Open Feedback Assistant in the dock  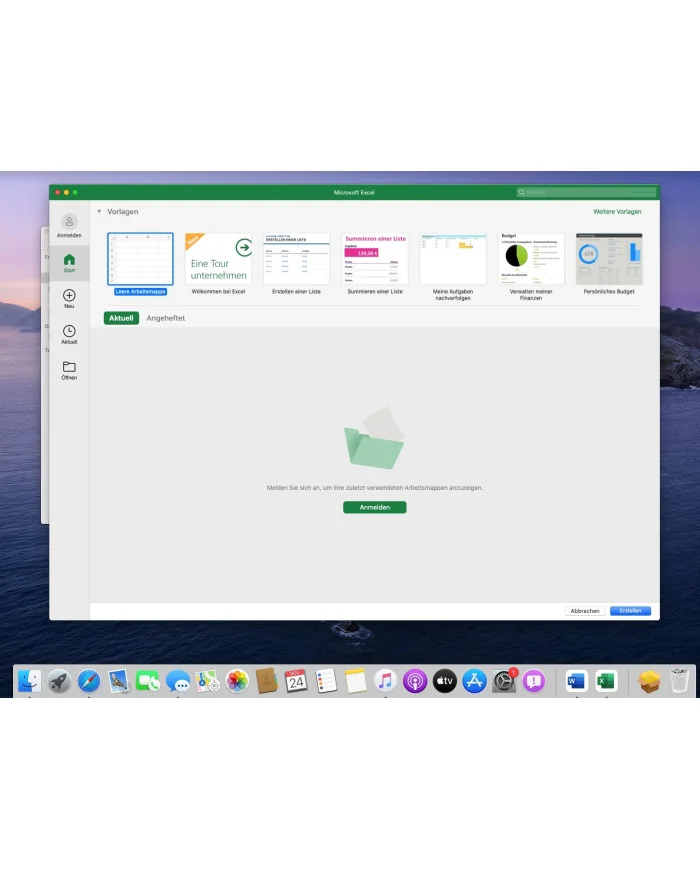534,681
